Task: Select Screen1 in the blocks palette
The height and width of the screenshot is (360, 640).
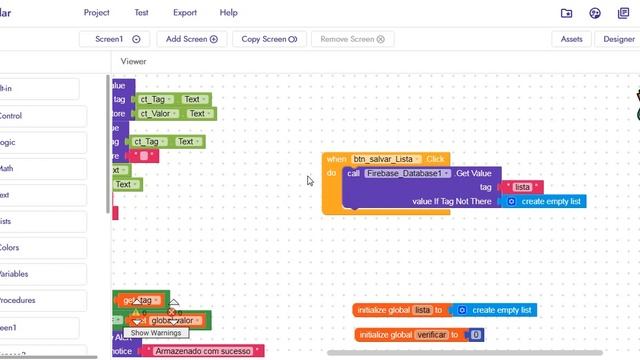Action: coord(40,328)
